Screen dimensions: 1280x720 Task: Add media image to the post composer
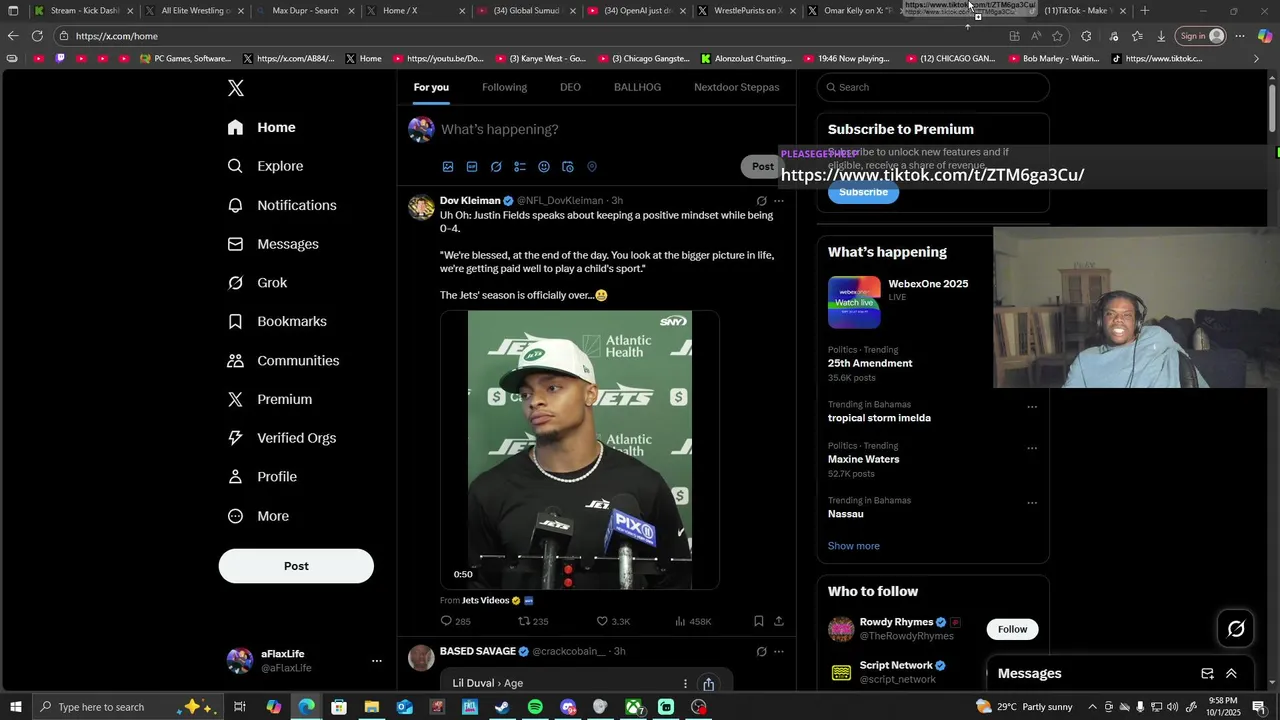tap(448, 167)
